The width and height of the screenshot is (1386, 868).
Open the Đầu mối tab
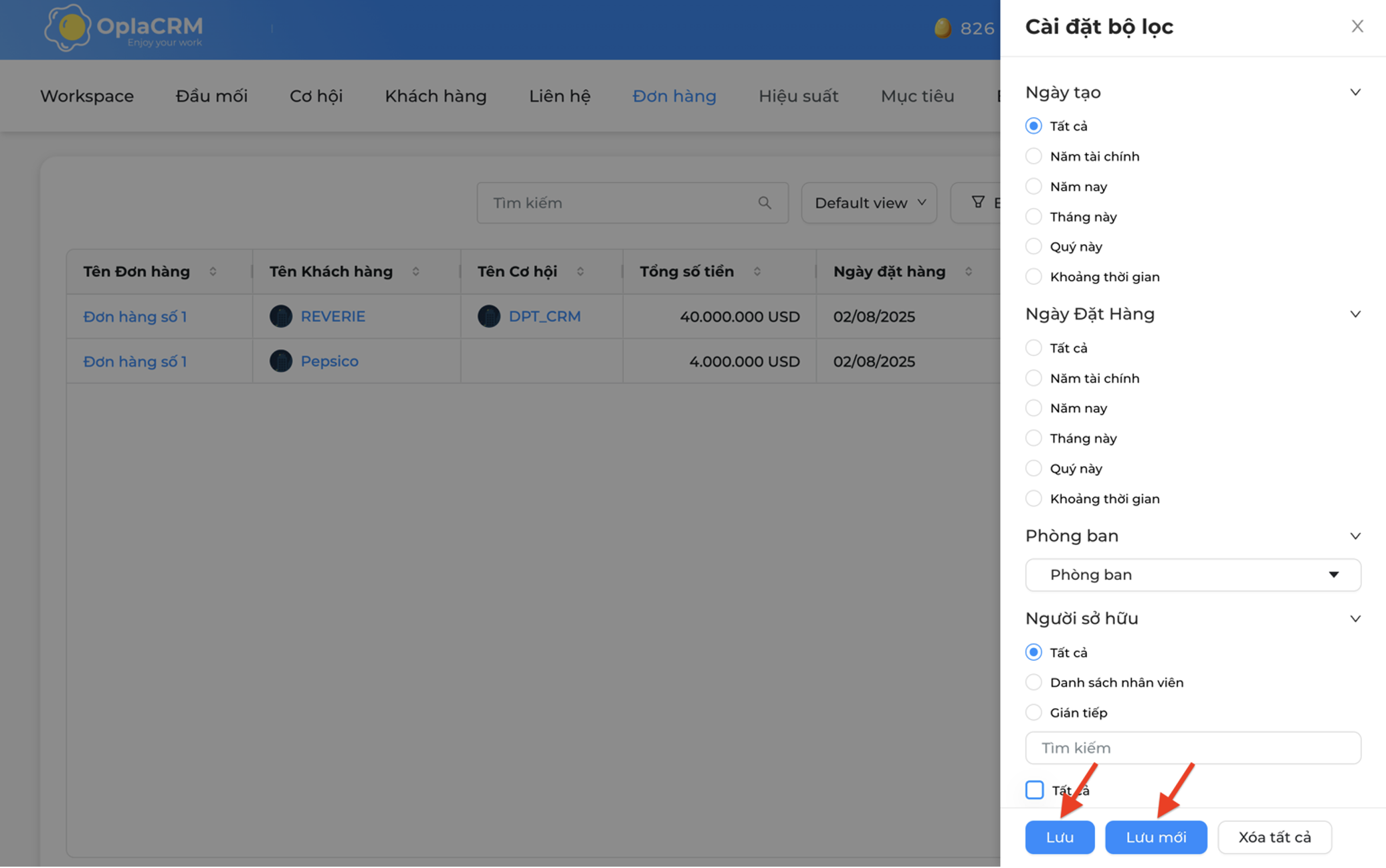211,96
